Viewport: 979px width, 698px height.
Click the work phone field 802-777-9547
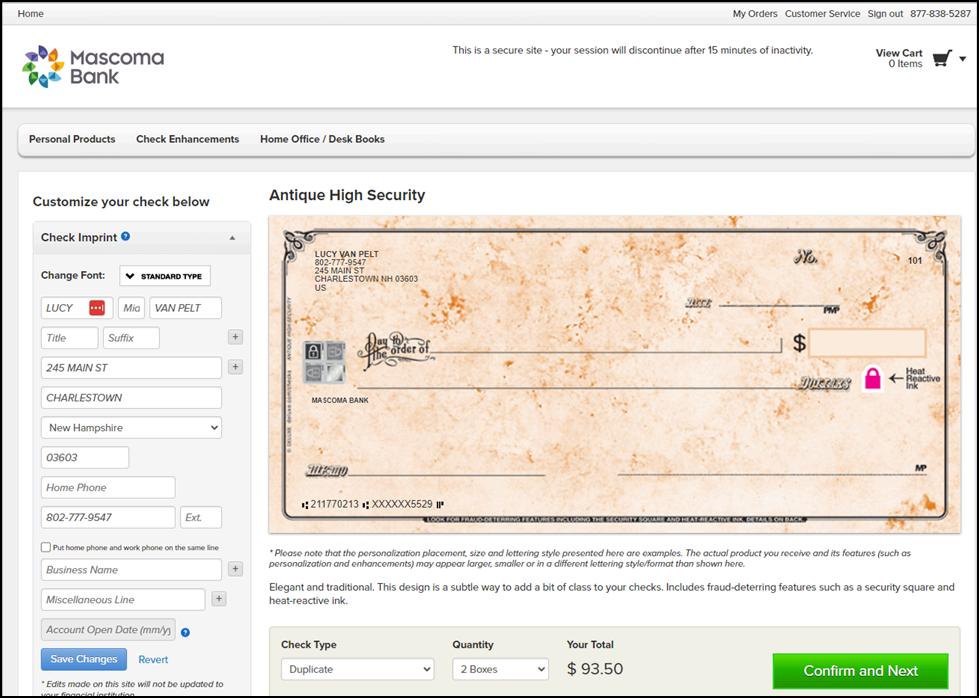click(x=108, y=518)
